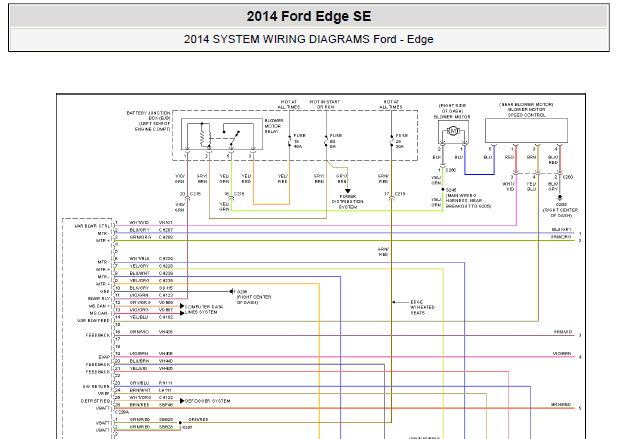This screenshot has width=622, height=439.
Task: Click the 'YEL/BLU' wire label at pin 14
Action: [x=139, y=317]
